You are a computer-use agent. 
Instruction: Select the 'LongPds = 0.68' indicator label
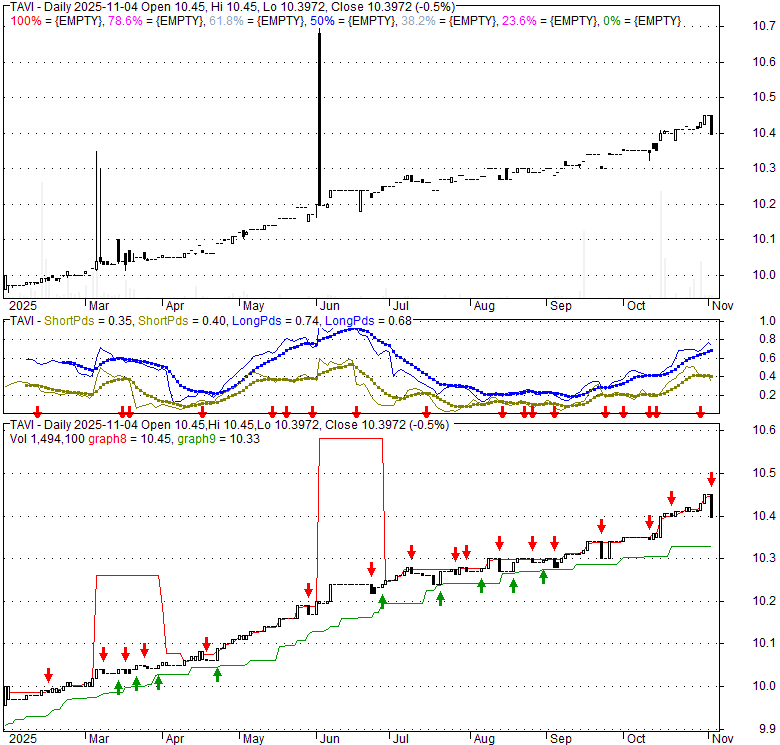[369, 321]
